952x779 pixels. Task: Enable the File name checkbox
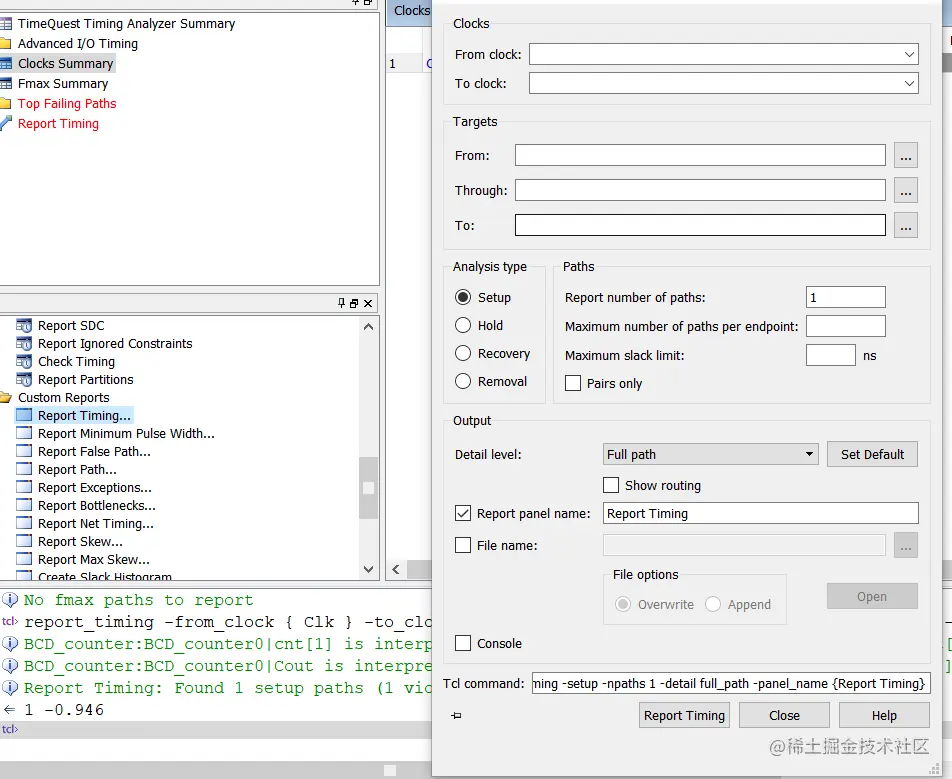[463, 545]
